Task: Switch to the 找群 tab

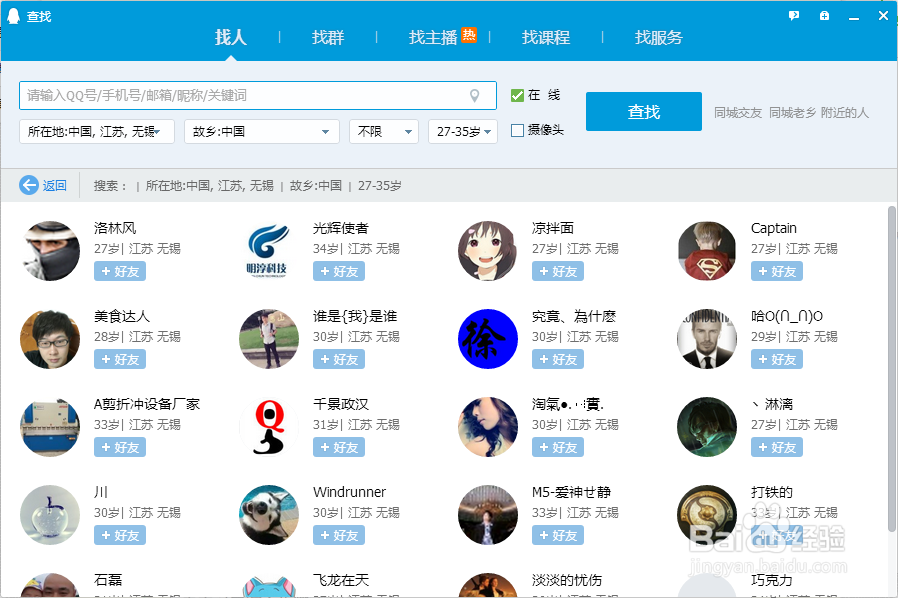Action: point(328,37)
